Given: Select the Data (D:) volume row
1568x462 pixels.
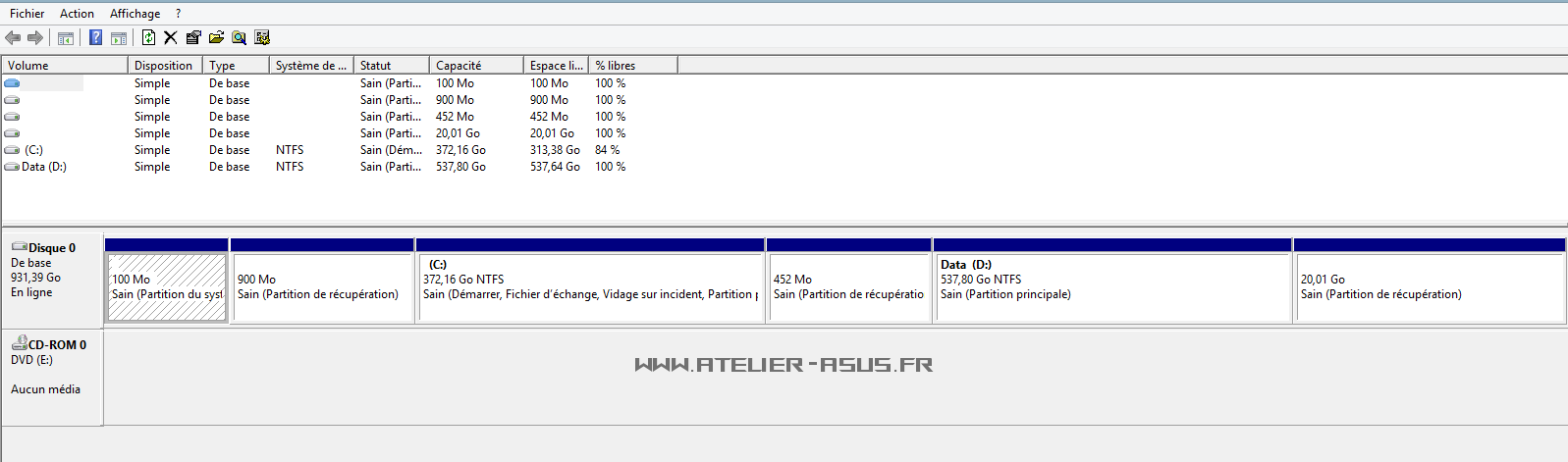Looking at the screenshot, I should click(x=44, y=167).
